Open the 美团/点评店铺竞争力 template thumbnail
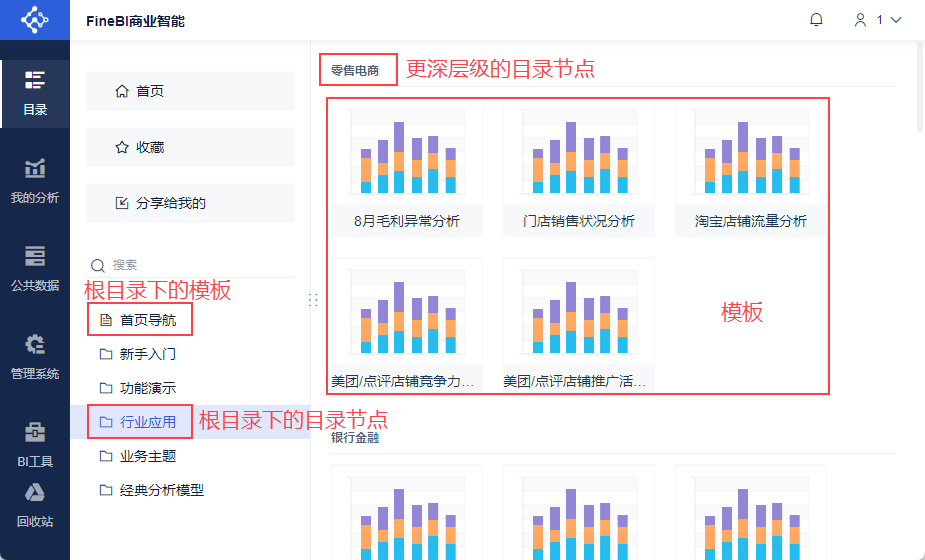This screenshot has width=925, height=560. coord(407,325)
